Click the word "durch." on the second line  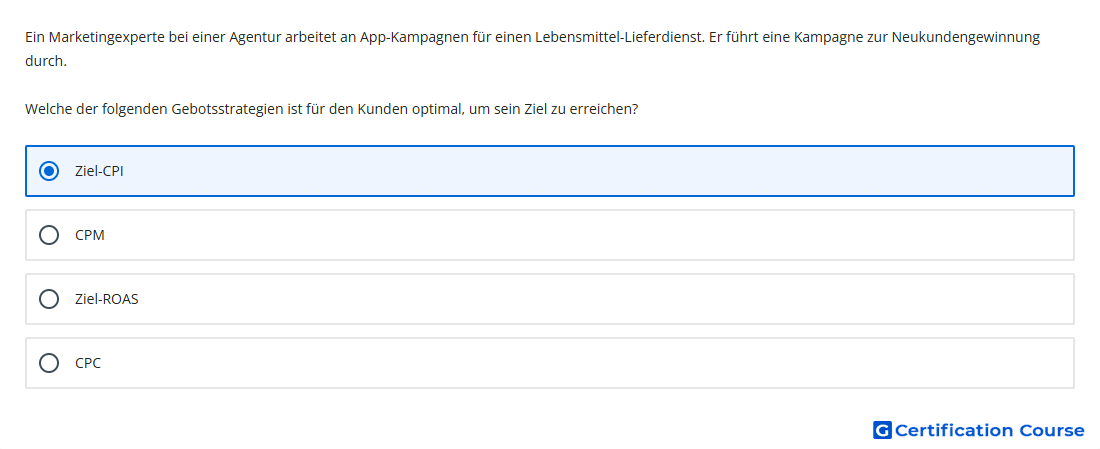coord(46,61)
